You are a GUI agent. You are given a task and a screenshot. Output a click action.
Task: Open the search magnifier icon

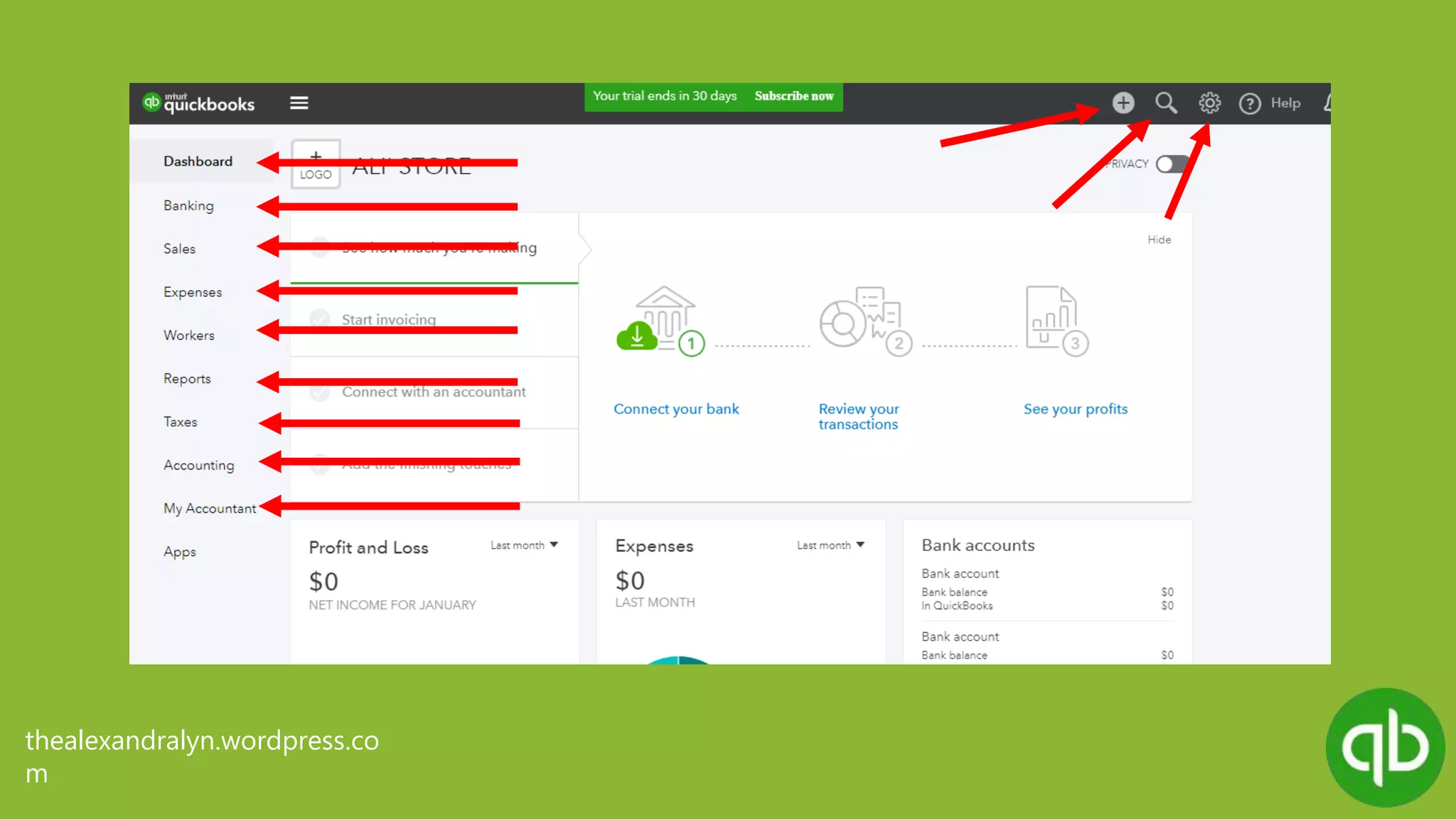[1166, 103]
